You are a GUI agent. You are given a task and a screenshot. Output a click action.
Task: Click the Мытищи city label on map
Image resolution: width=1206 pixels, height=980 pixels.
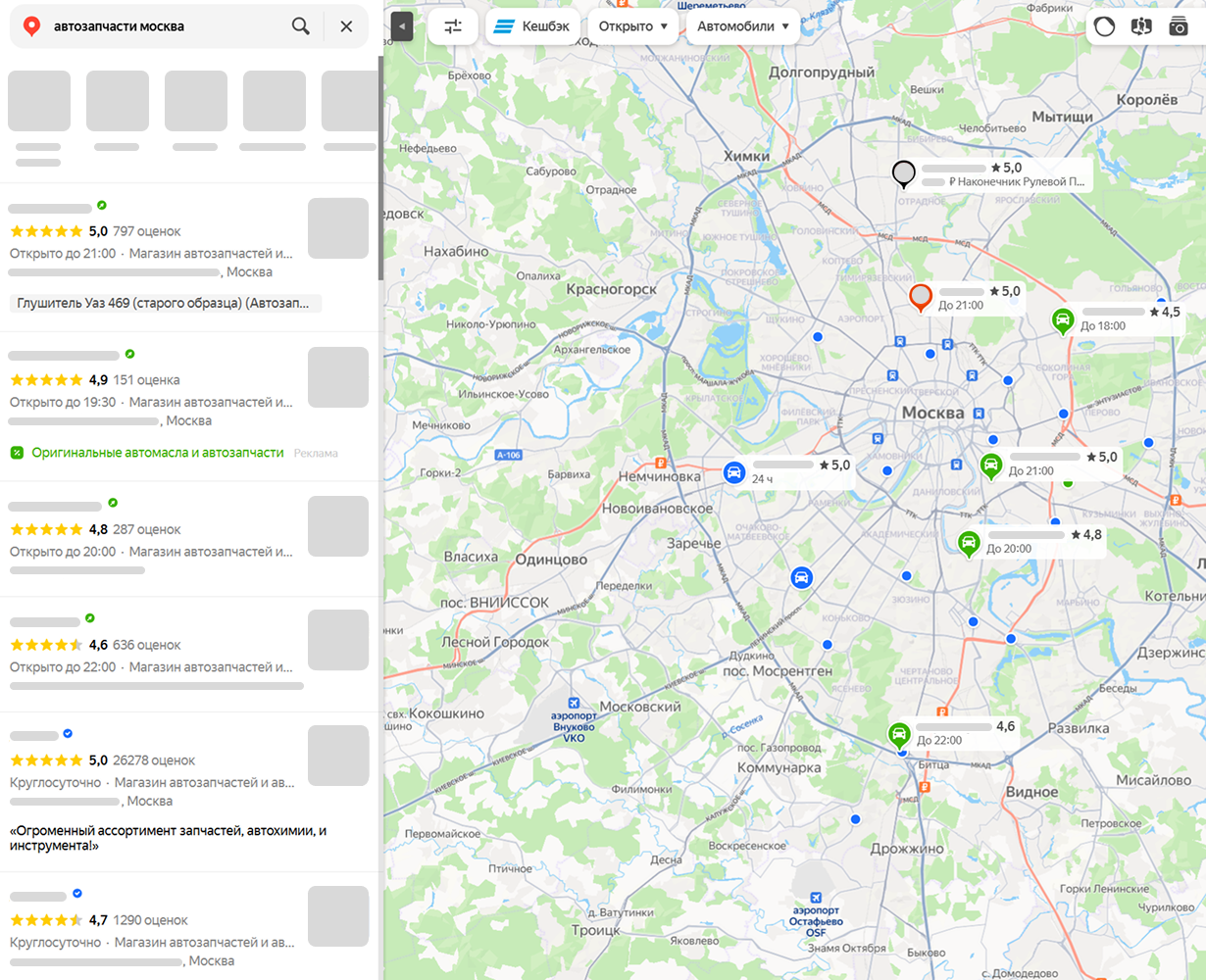1062,117
